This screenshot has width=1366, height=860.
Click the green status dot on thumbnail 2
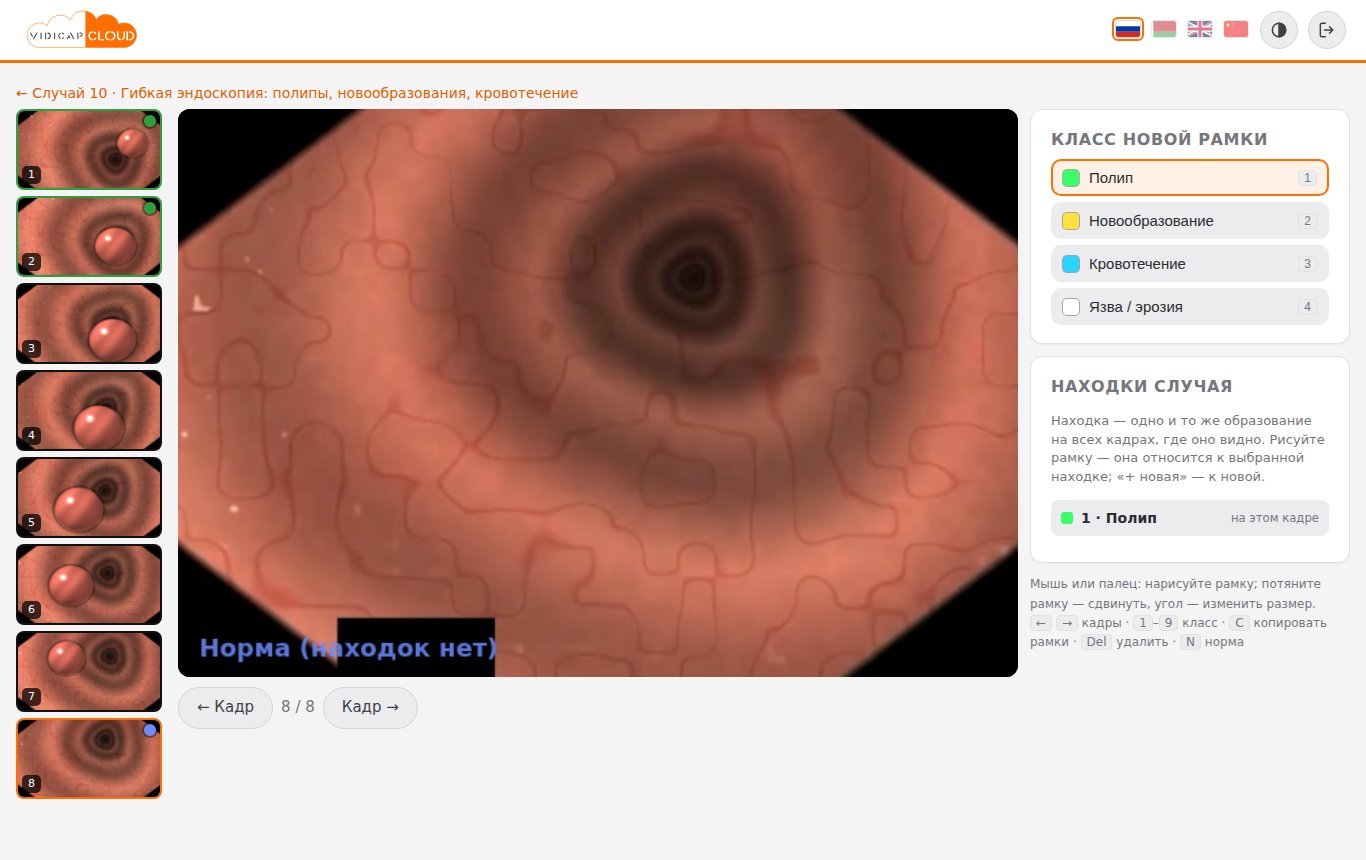click(x=150, y=208)
